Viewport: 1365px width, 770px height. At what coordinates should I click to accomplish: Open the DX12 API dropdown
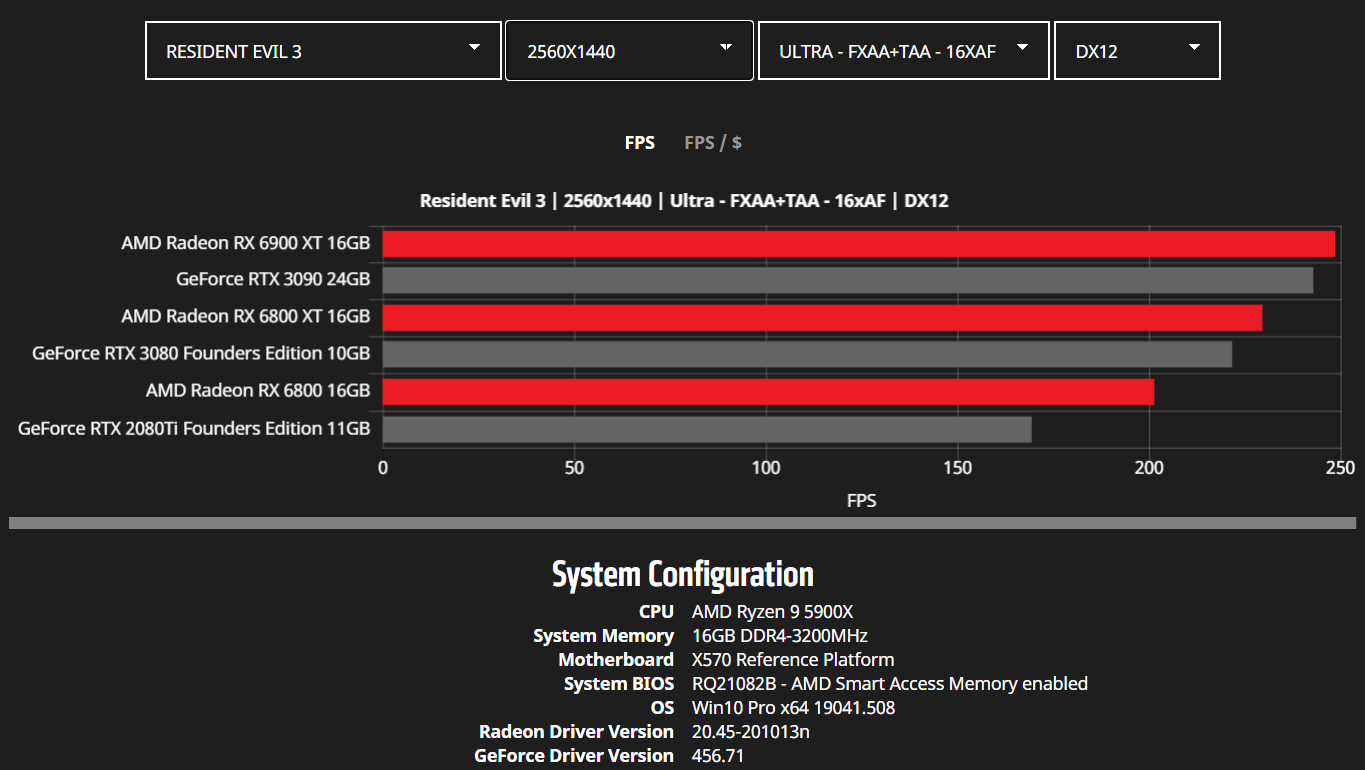click(1137, 51)
